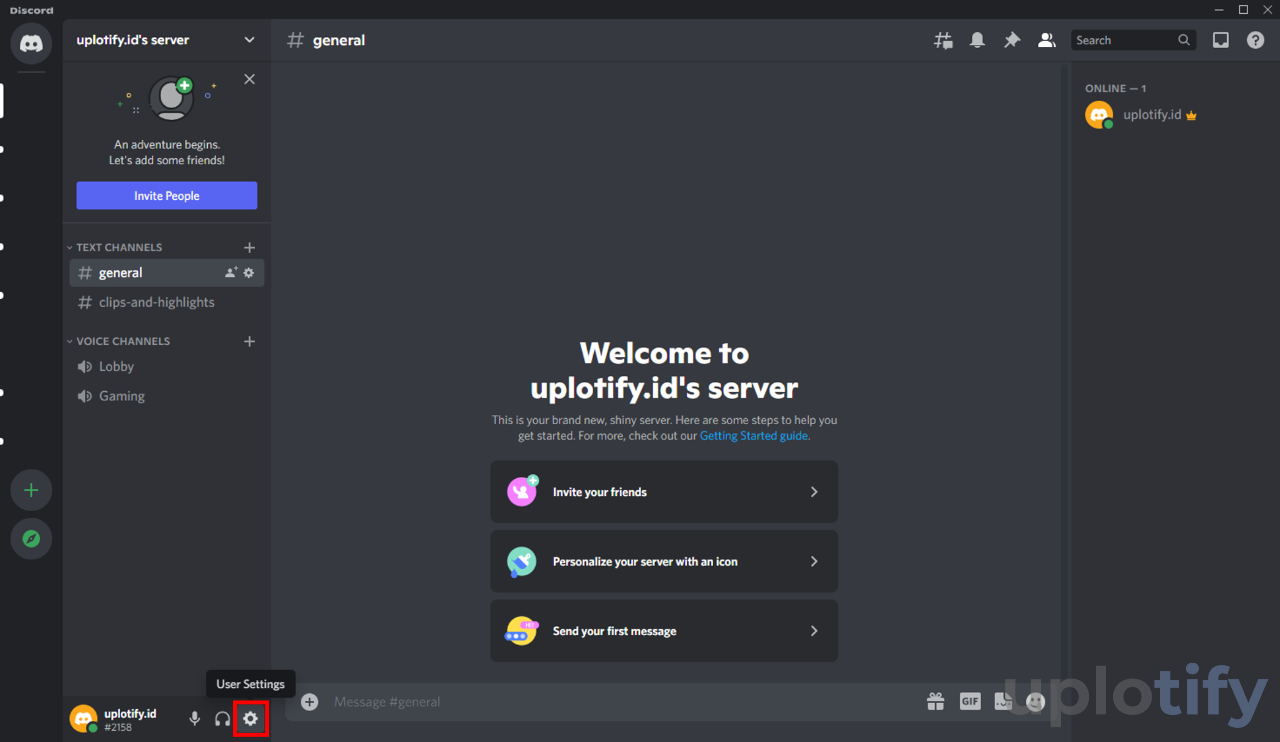Viewport: 1280px width, 742px height.
Task: Select Send your first message card
Action: pyautogui.click(x=664, y=631)
